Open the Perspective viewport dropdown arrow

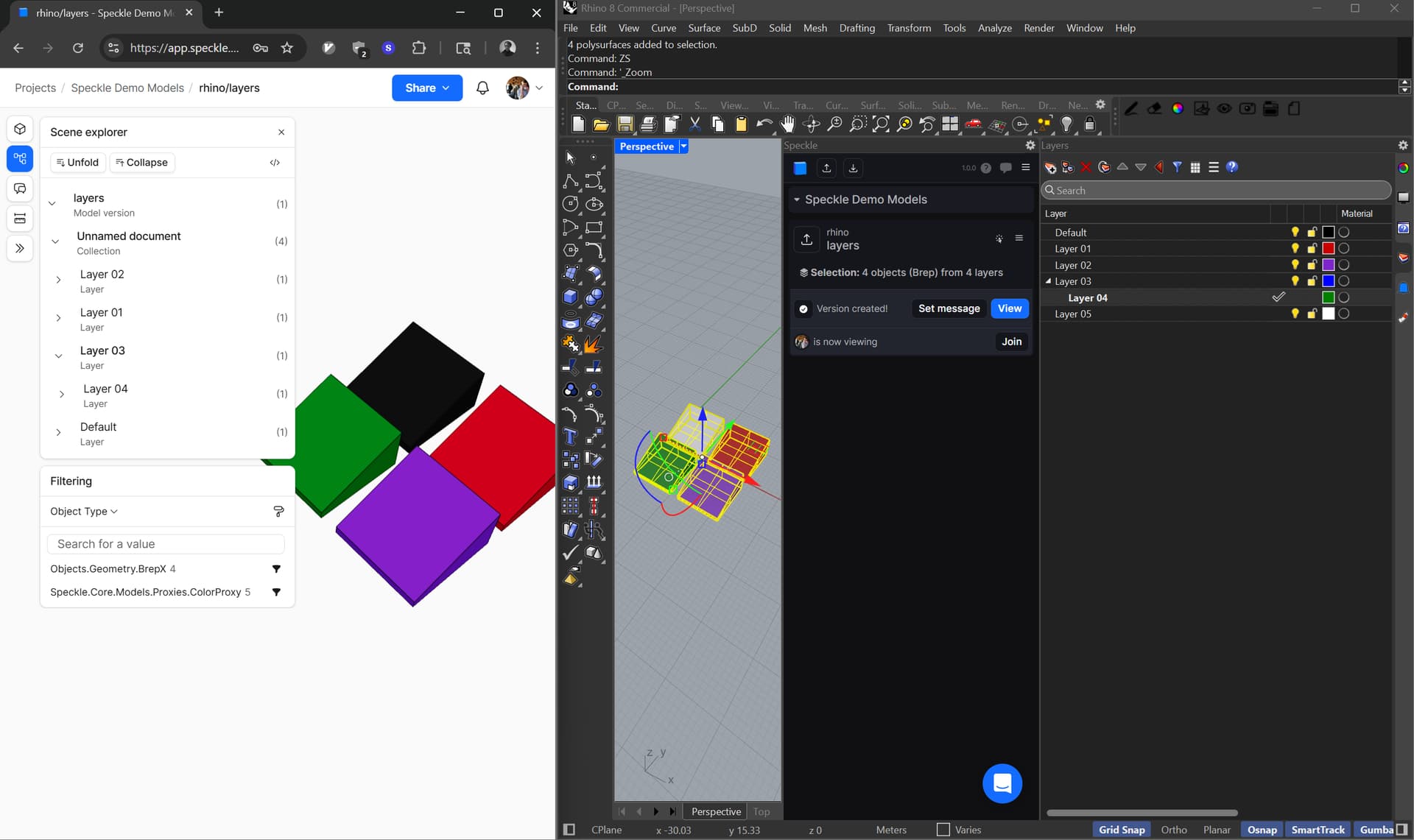[683, 147]
